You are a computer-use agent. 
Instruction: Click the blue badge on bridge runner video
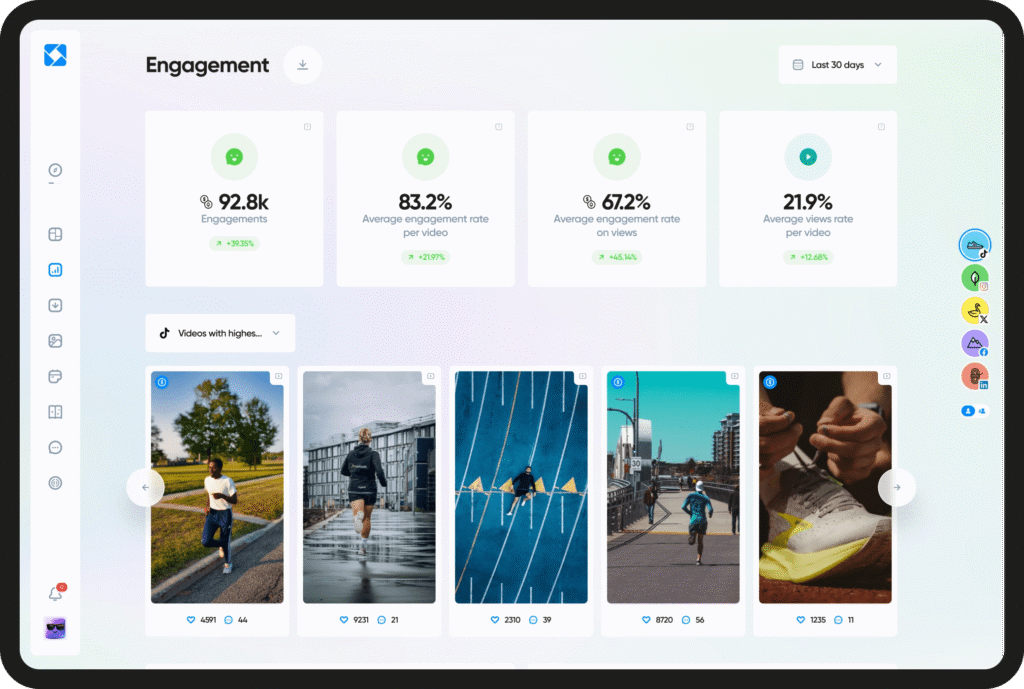[x=618, y=382]
